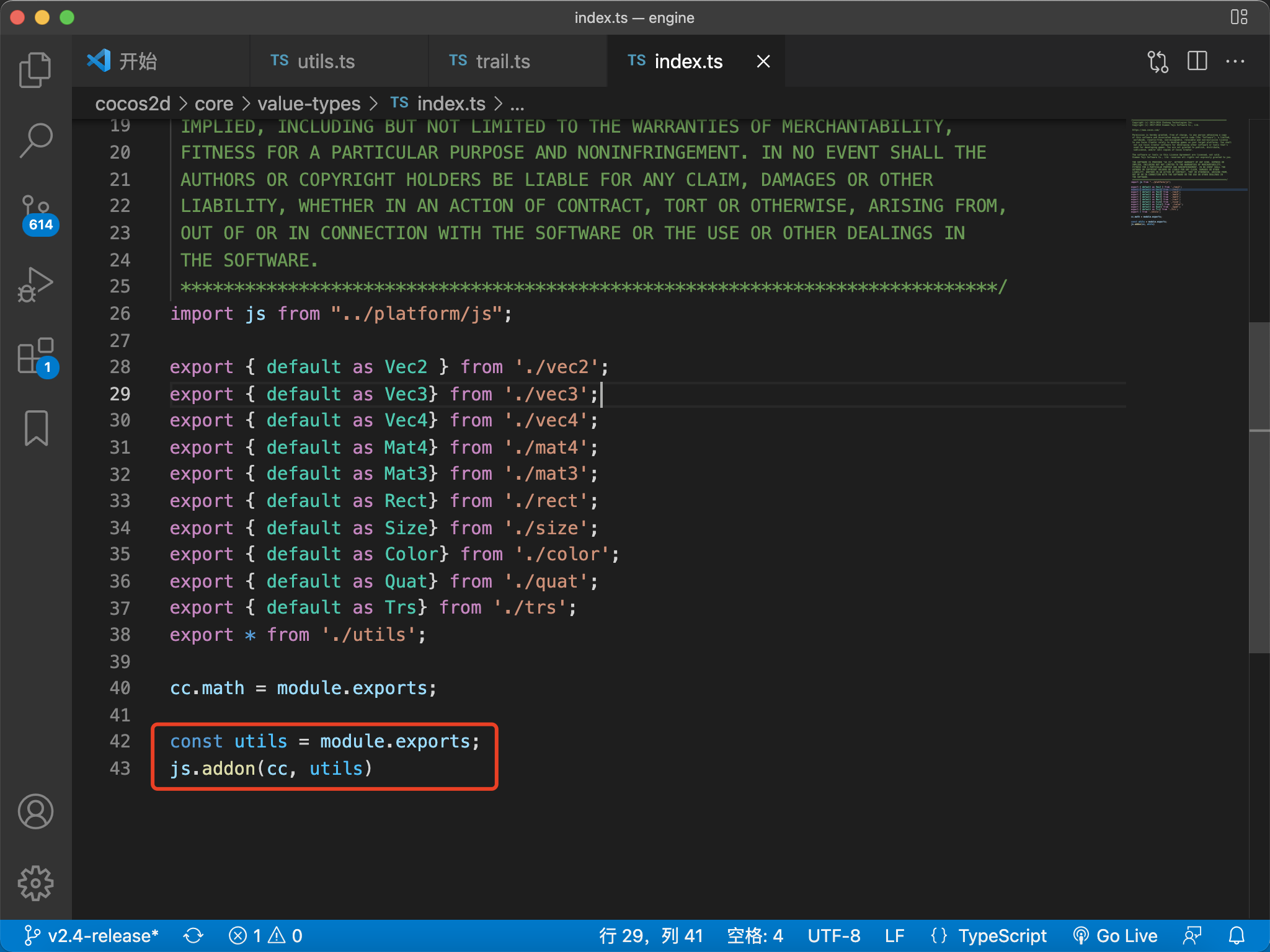The height and width of the screenshot is (952, 1270).
Task: Open the Run and Debug view
Action: coord(35,284)
